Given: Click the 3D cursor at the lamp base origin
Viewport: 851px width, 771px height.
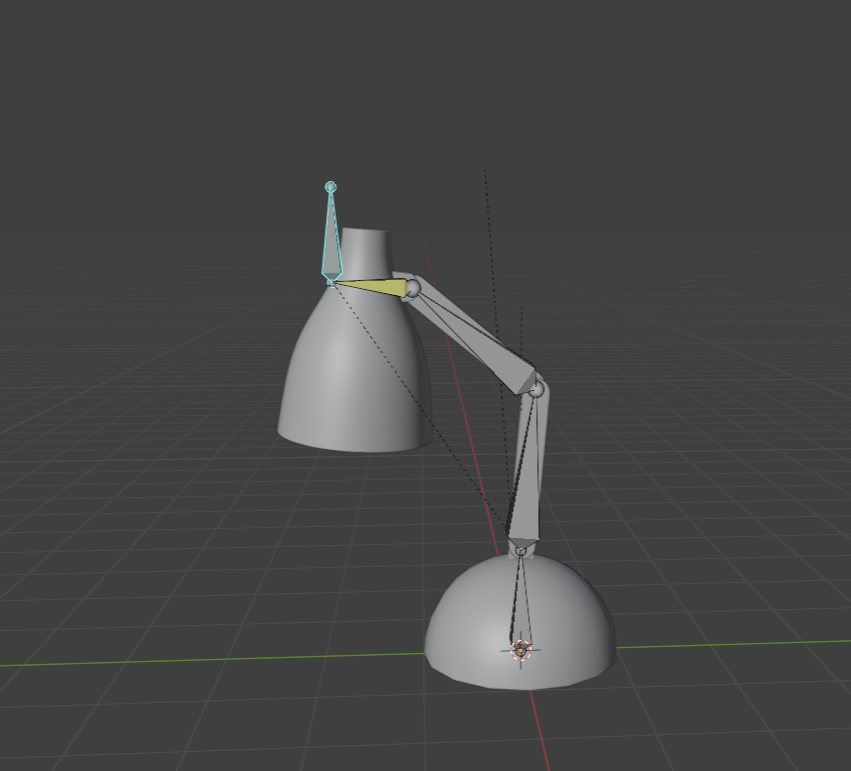Looking at the screenshot, I should (521, 649).
